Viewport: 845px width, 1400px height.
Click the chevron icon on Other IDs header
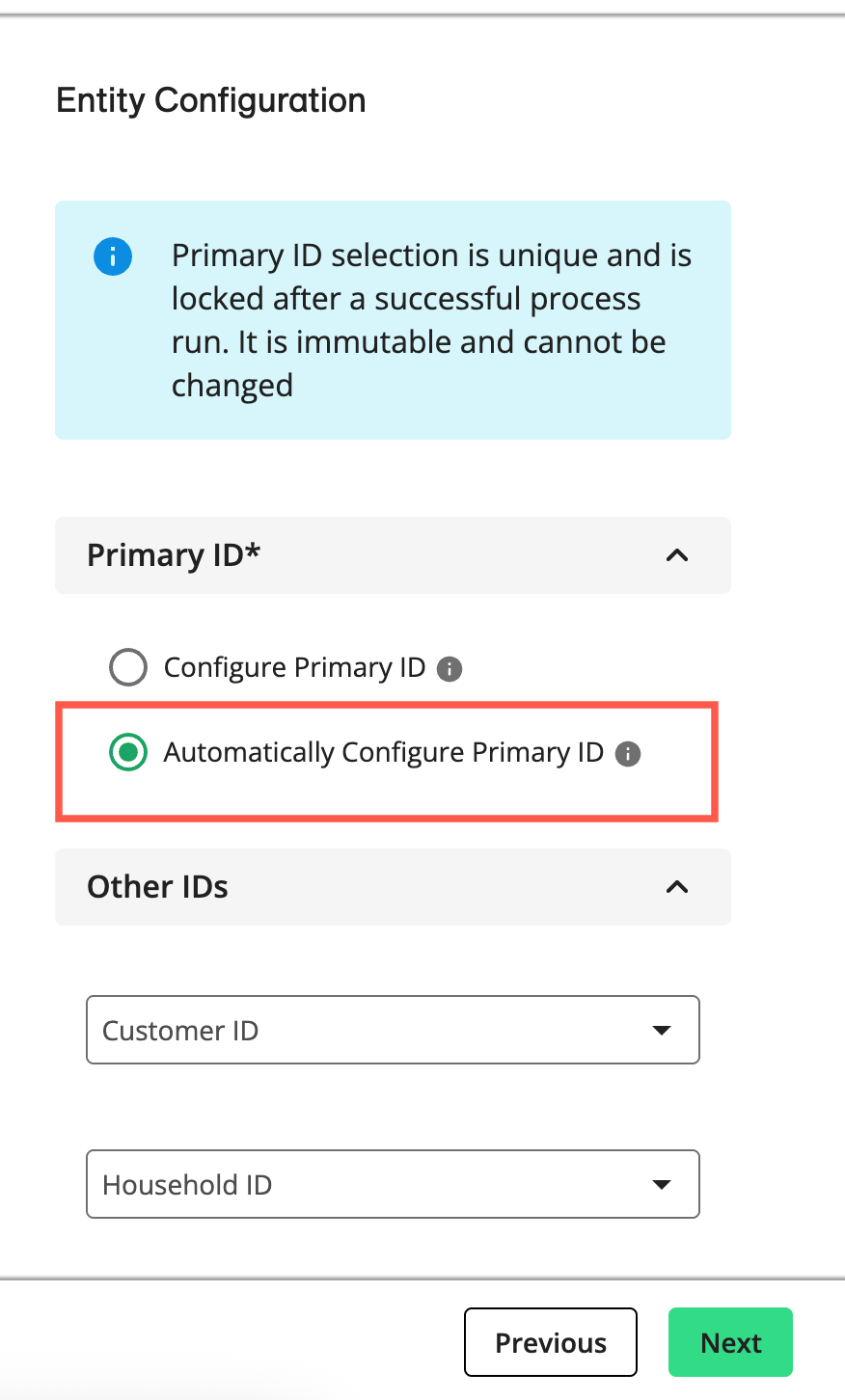coord(677,886)
